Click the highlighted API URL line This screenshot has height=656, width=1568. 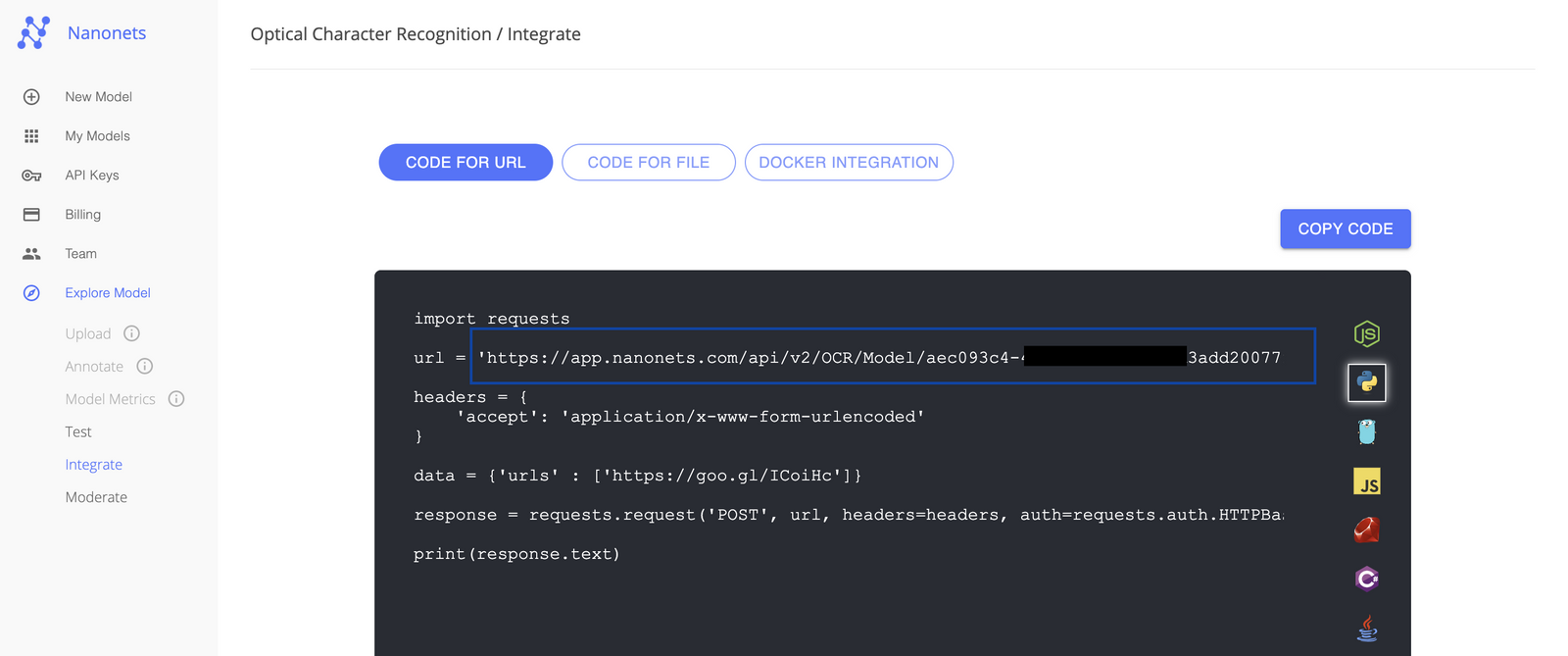coord(892,357)
